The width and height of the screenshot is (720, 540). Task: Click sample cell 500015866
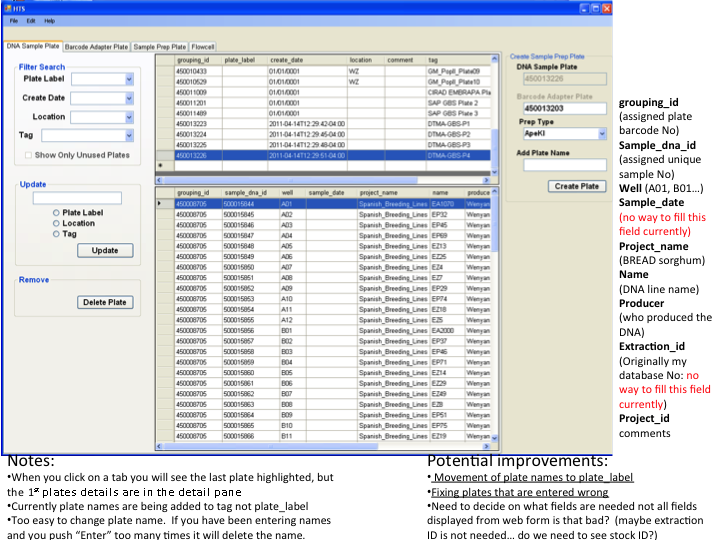click(251, 436)
